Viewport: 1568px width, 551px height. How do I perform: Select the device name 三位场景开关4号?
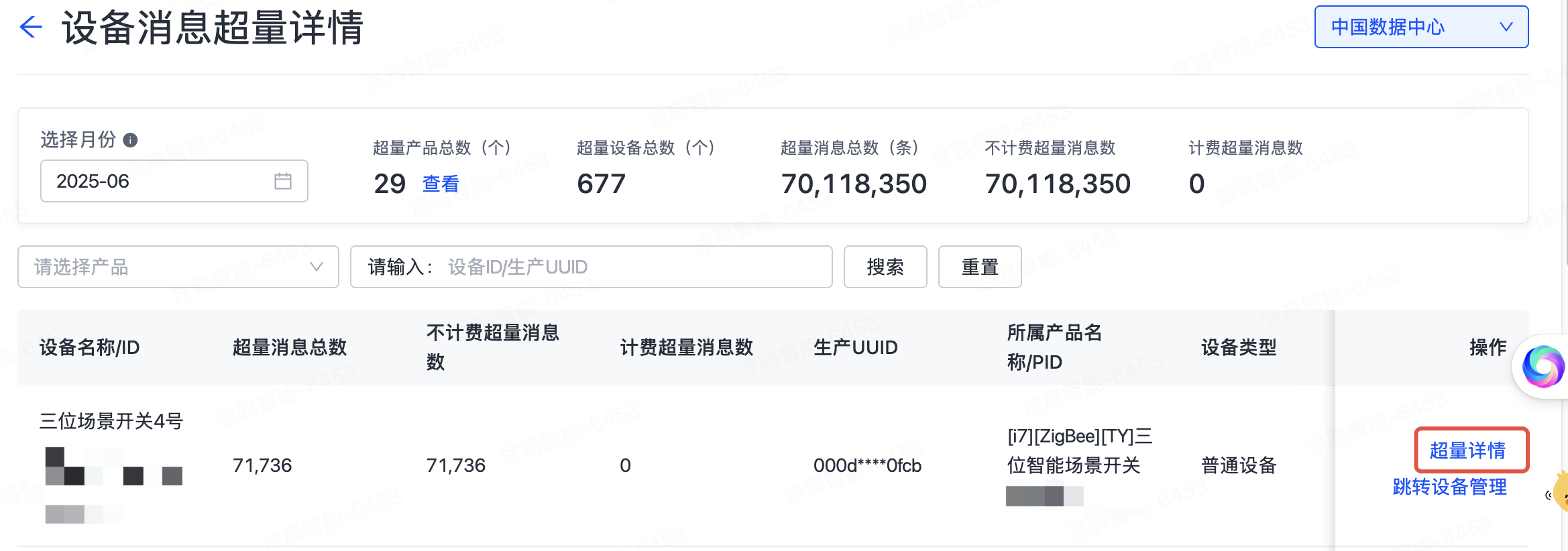tap(111, 421)
